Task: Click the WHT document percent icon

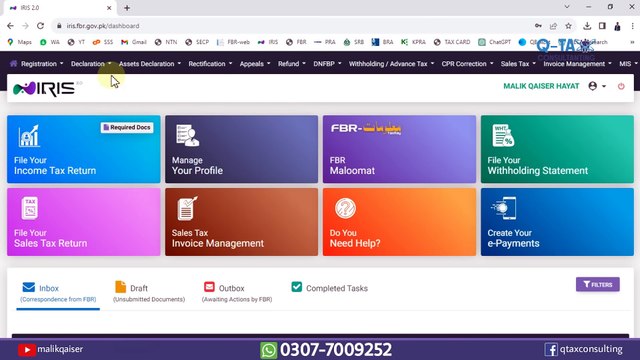Action: tap(503, 136)
